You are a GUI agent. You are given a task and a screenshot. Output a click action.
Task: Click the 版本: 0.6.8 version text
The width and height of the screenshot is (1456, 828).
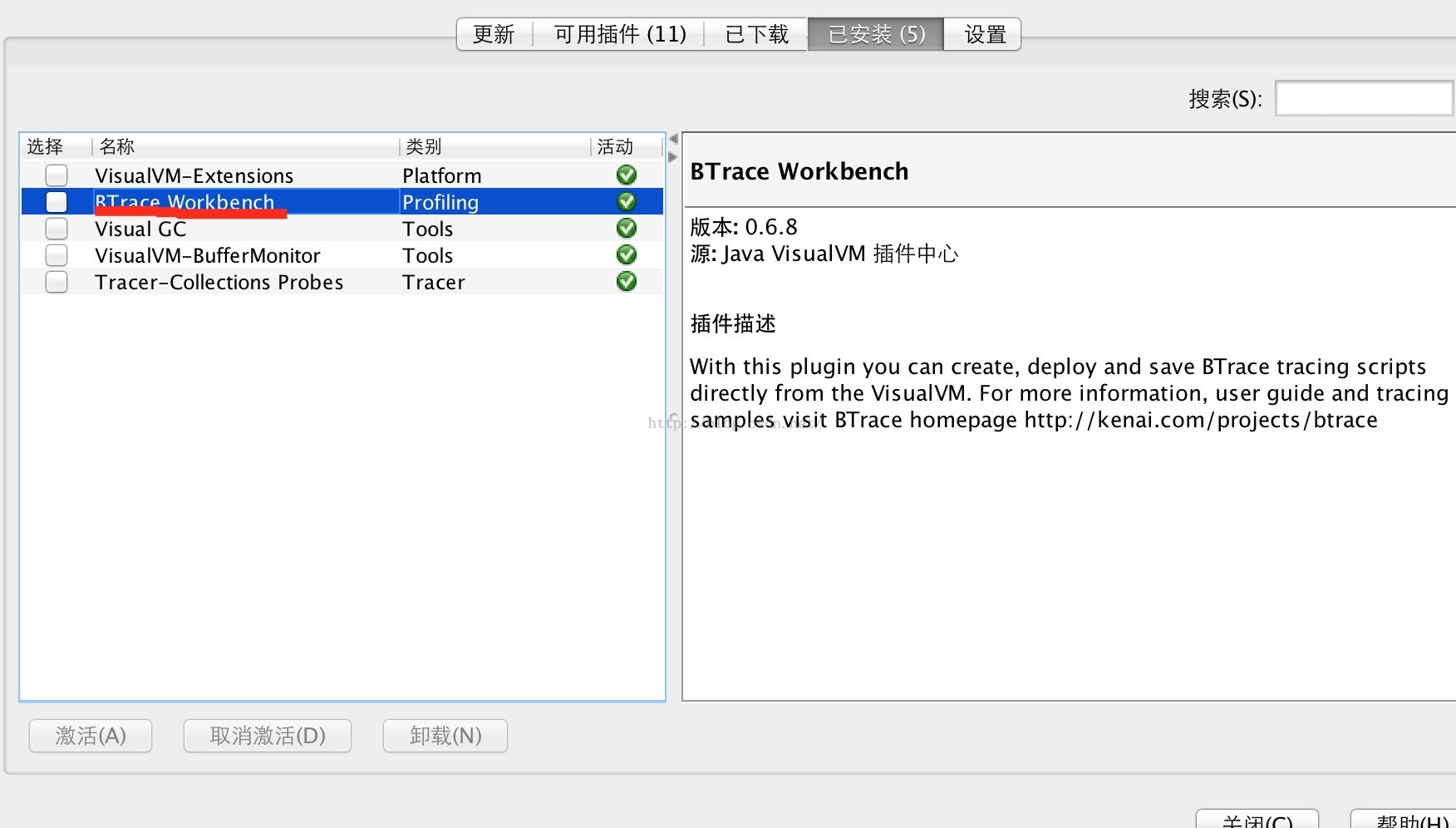point(744,227)
